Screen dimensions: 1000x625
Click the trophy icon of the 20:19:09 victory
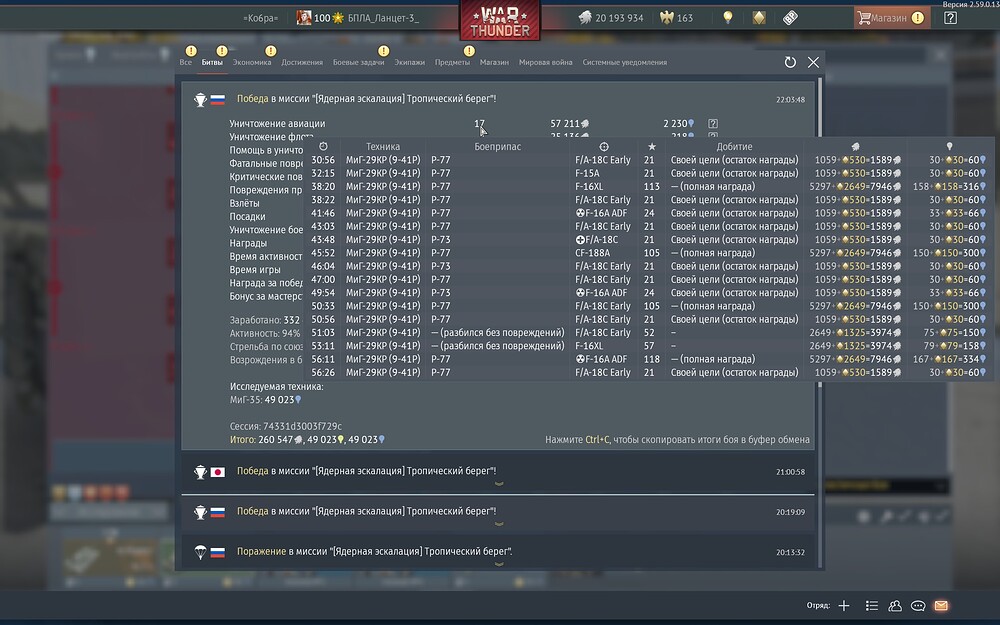point(200,512)
